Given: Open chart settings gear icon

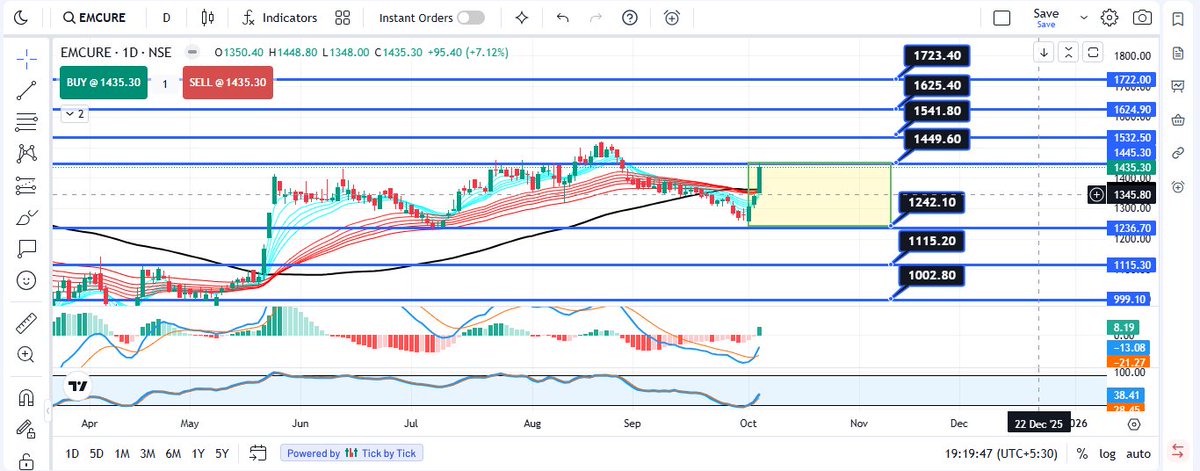Looking at the screenshot, I should 1109,17.
